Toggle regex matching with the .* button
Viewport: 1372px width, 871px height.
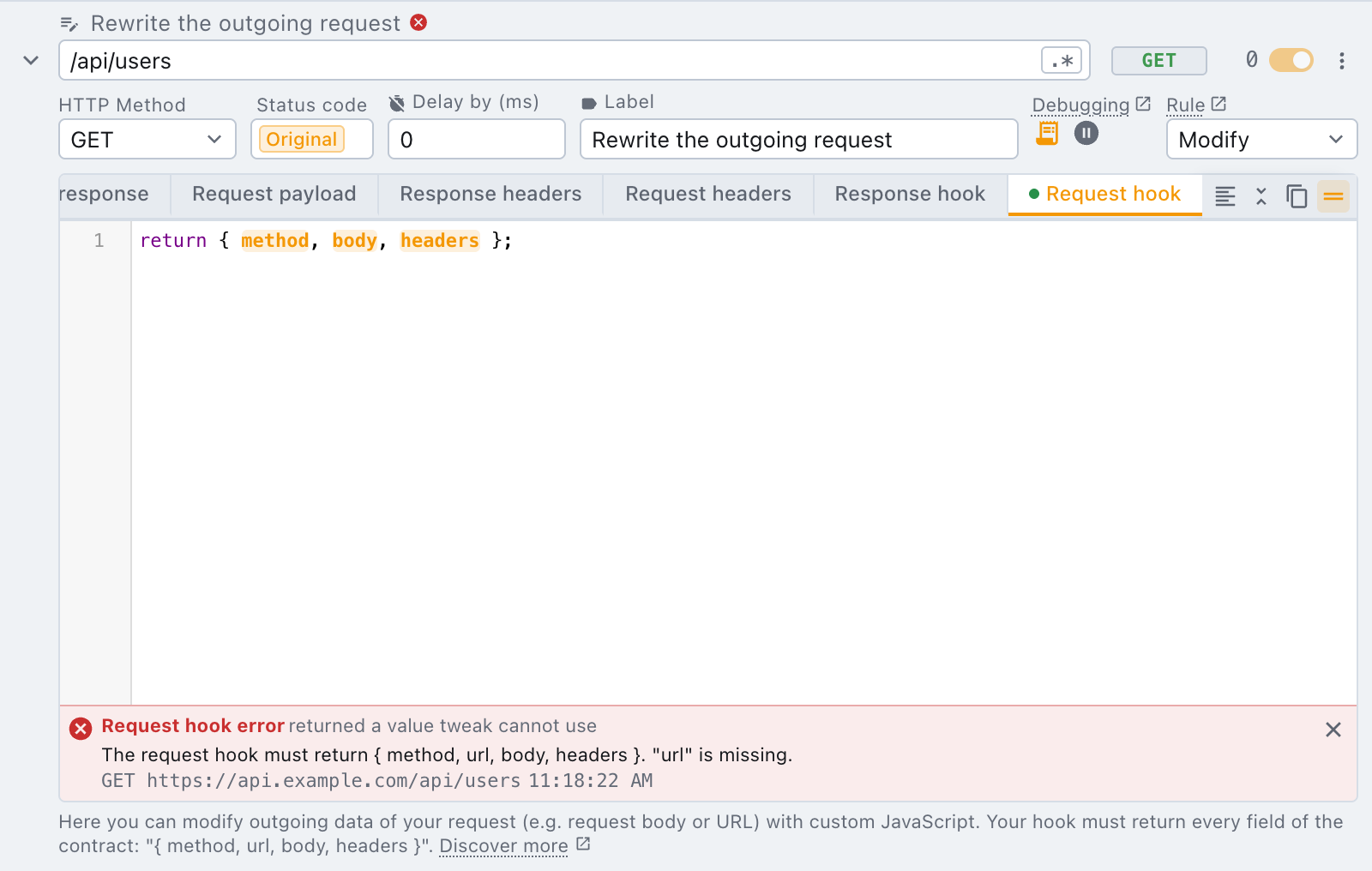[x=1062, y=61]
